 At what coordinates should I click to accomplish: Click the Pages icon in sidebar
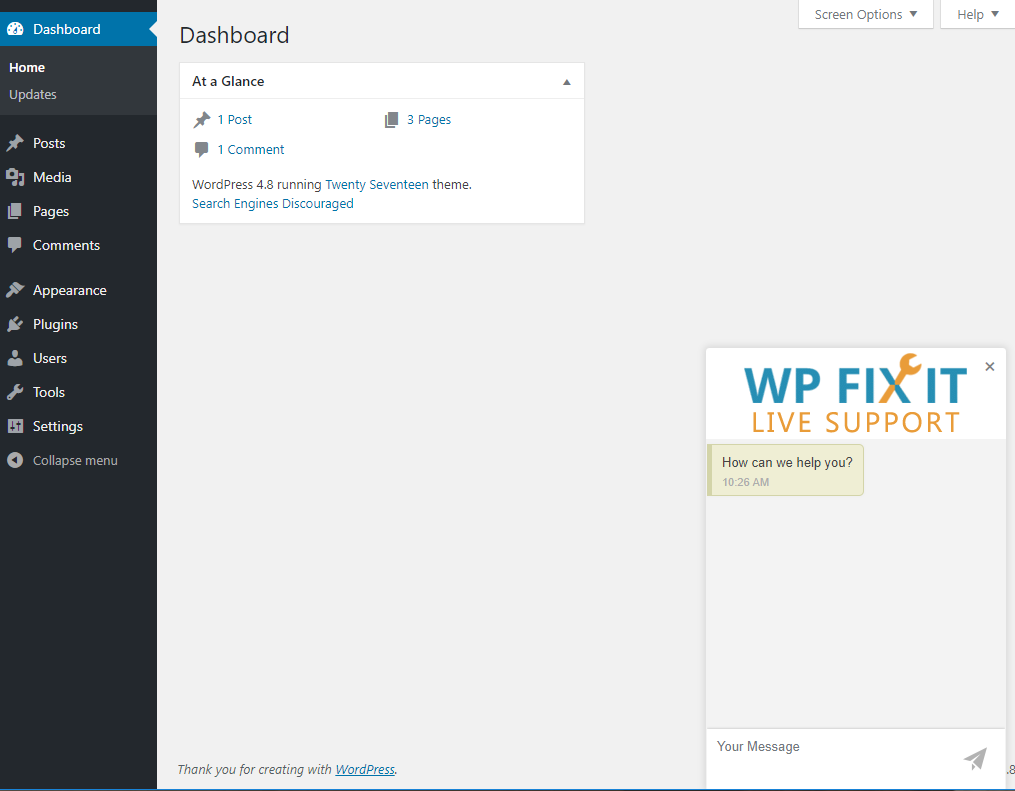click(15, 211)
